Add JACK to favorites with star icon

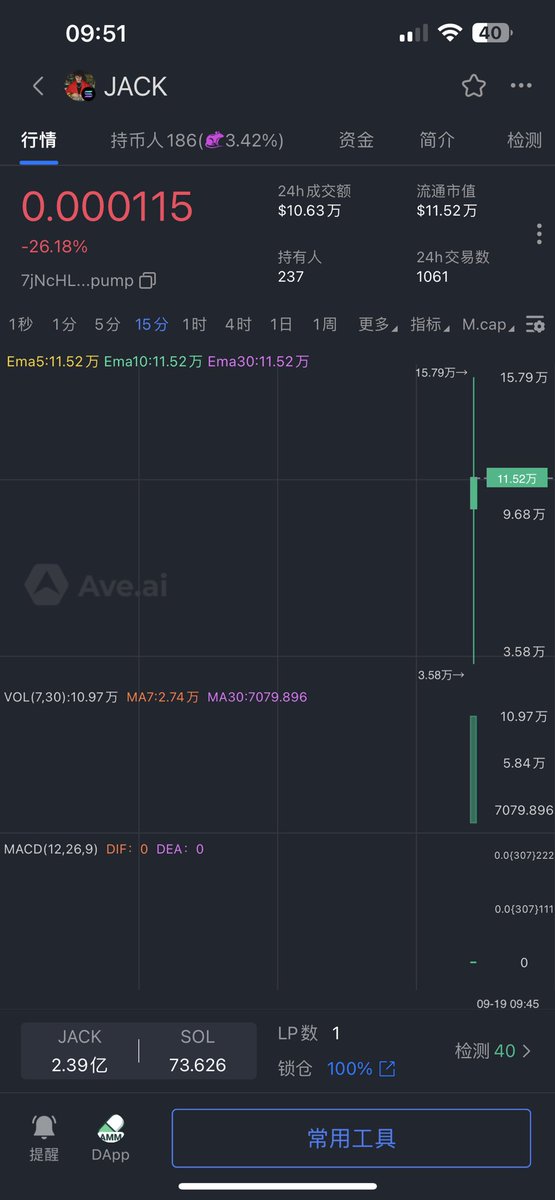(x=474, y=86)
